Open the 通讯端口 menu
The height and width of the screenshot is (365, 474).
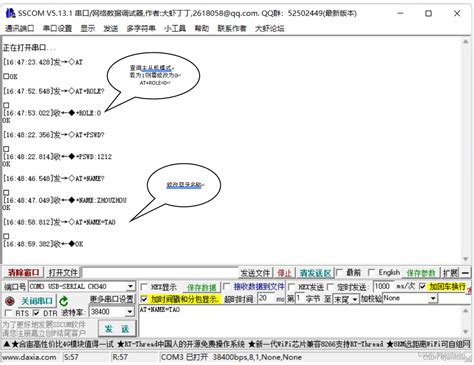[x=19, y=28]
